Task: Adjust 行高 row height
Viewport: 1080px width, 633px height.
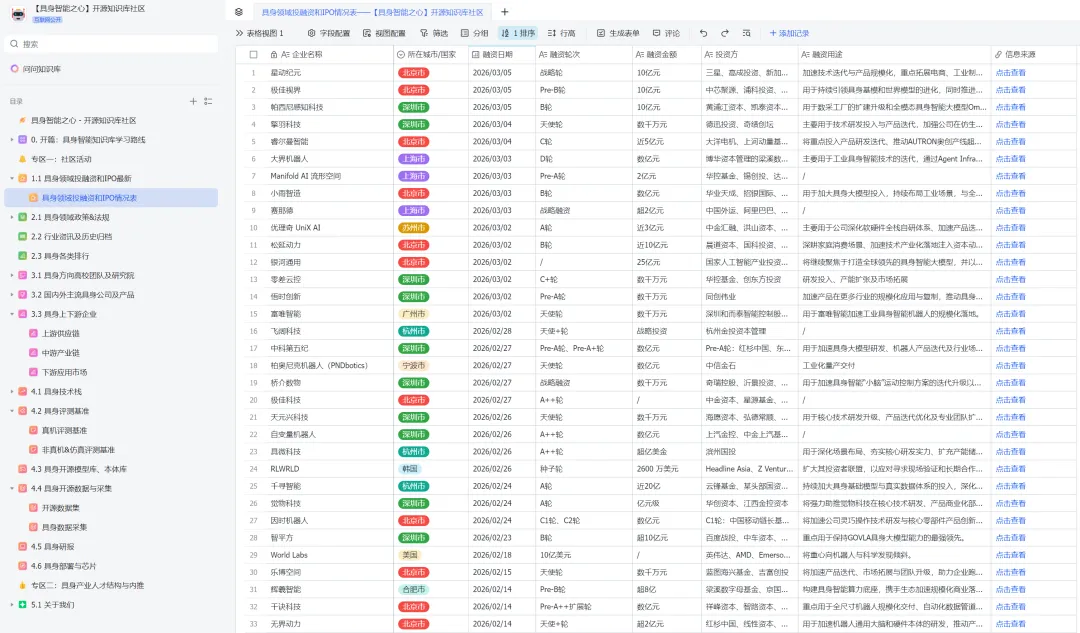Action: point(561,33)
